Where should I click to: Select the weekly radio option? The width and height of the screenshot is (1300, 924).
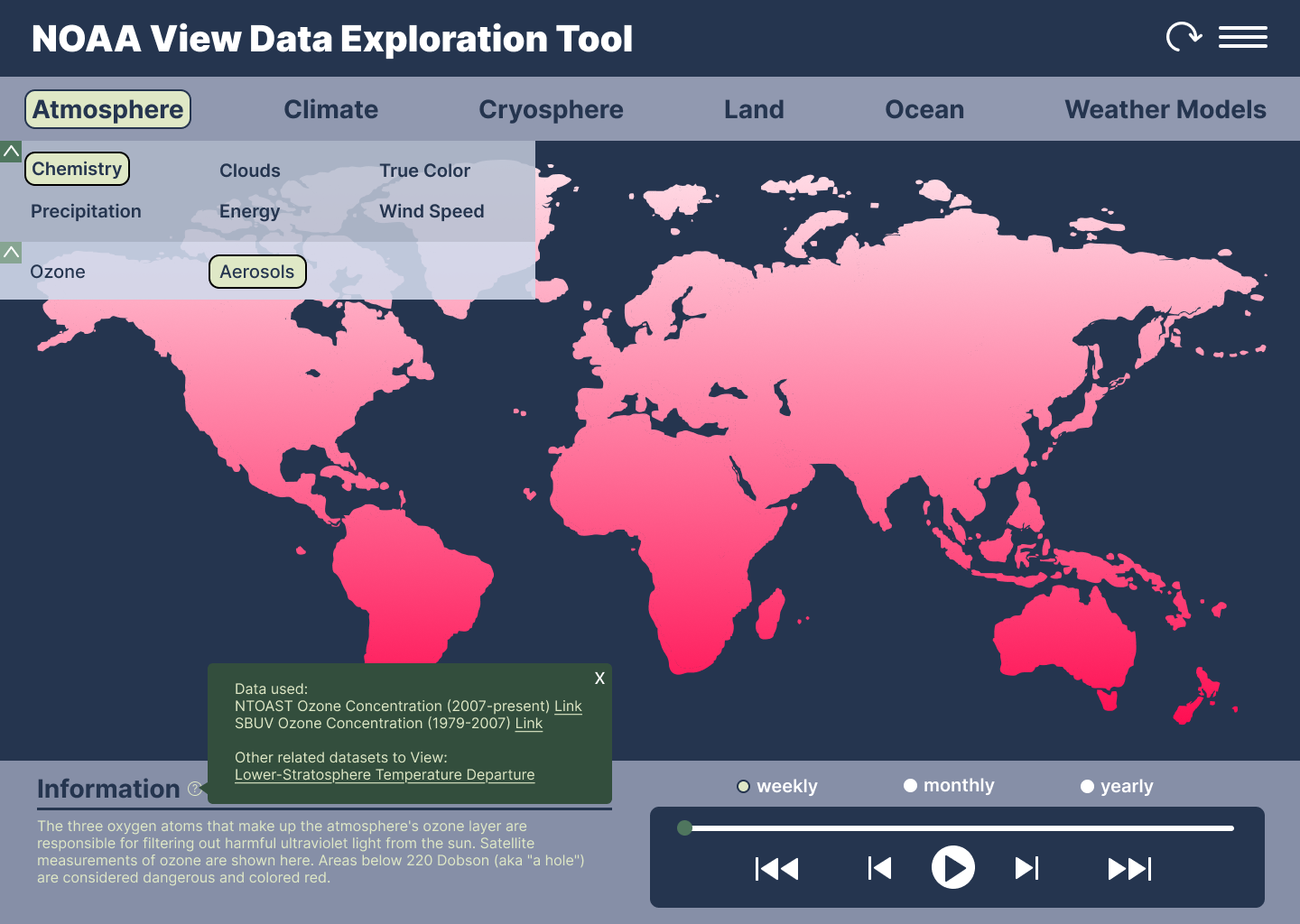coord(777,786)
